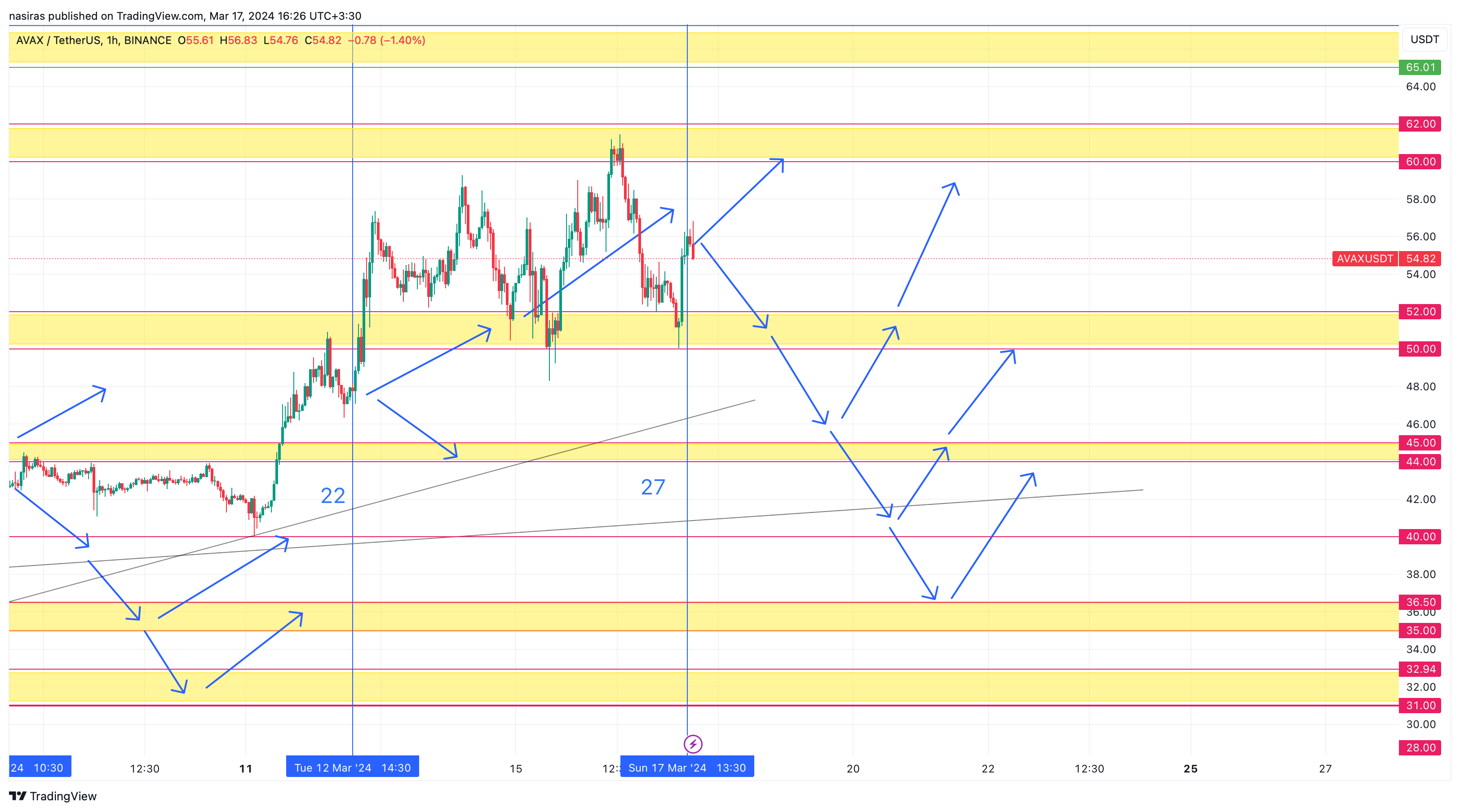Click the 22 date on the time axis
Screen dimensions: 1460x812
click(x=988, y=768)
